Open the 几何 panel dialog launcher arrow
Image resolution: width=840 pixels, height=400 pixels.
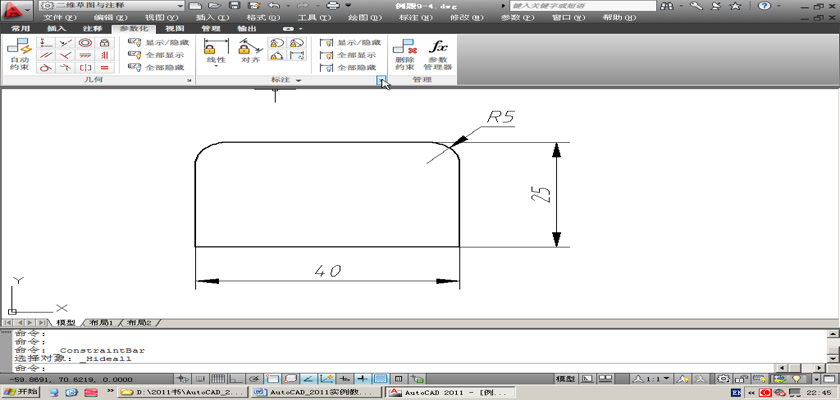click(190, 80)
